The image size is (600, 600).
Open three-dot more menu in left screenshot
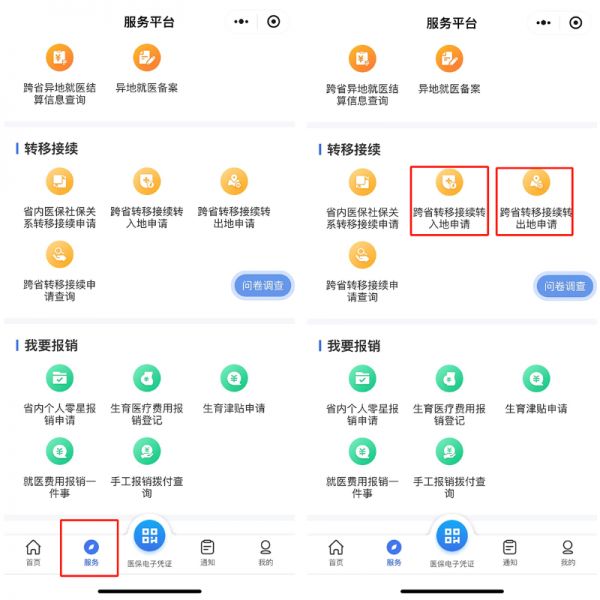pos(241,21)
